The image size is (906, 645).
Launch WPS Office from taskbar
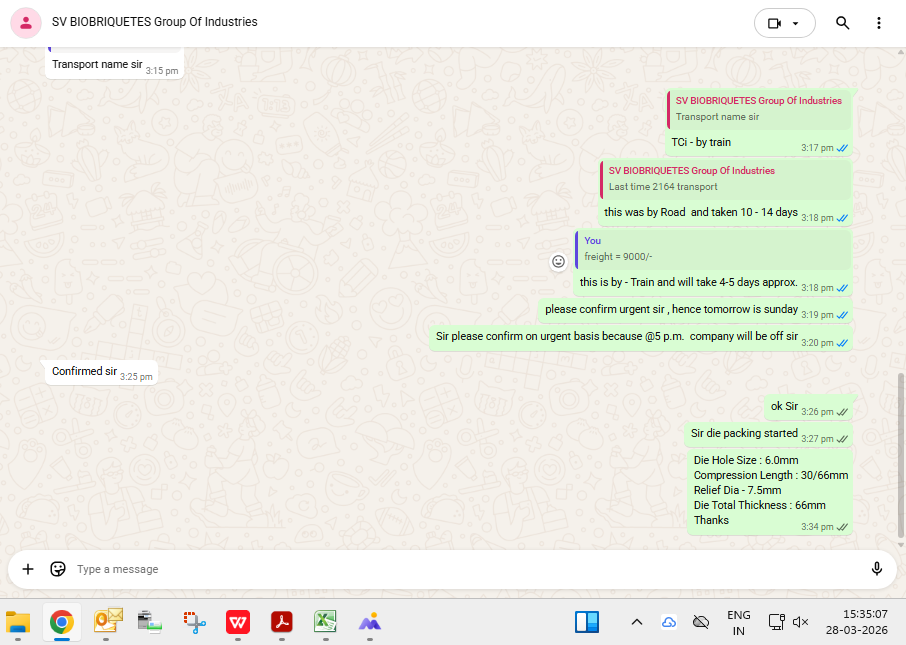pyautogui.click(x=238, y=622)
